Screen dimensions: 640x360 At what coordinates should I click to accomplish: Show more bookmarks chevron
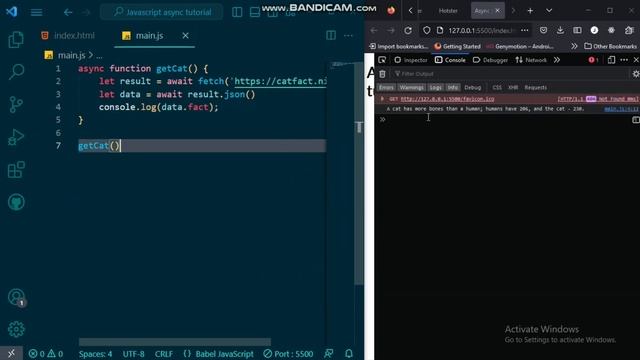click(574, 47)
